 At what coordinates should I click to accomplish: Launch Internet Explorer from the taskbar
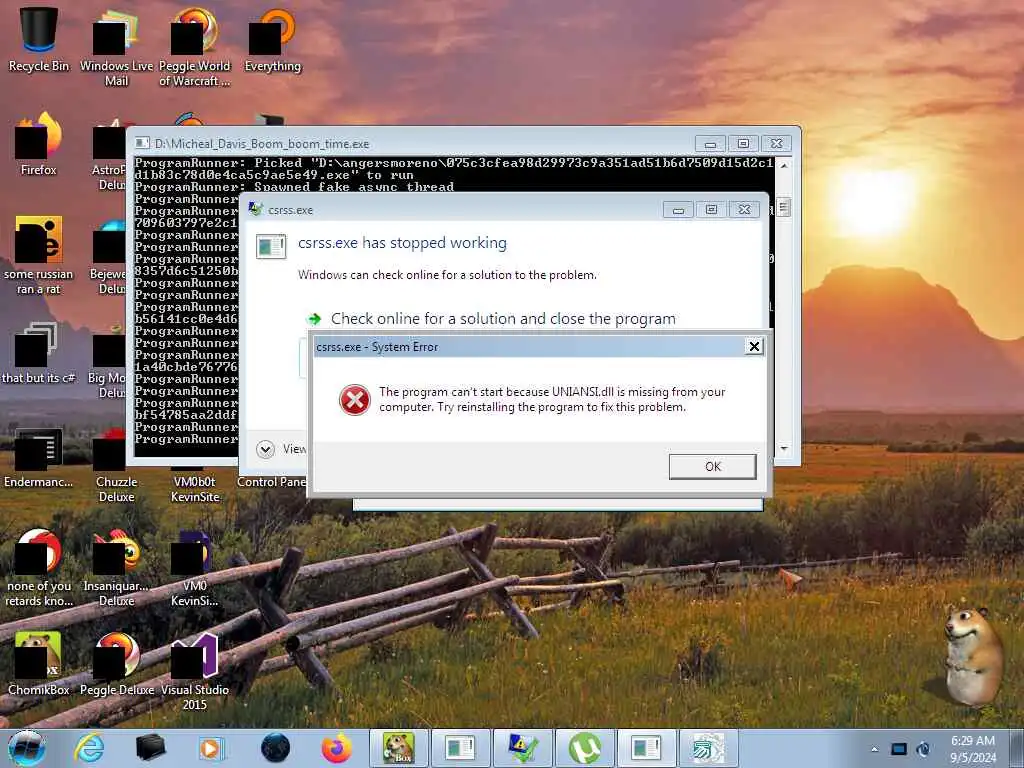(x=89, y=748)
